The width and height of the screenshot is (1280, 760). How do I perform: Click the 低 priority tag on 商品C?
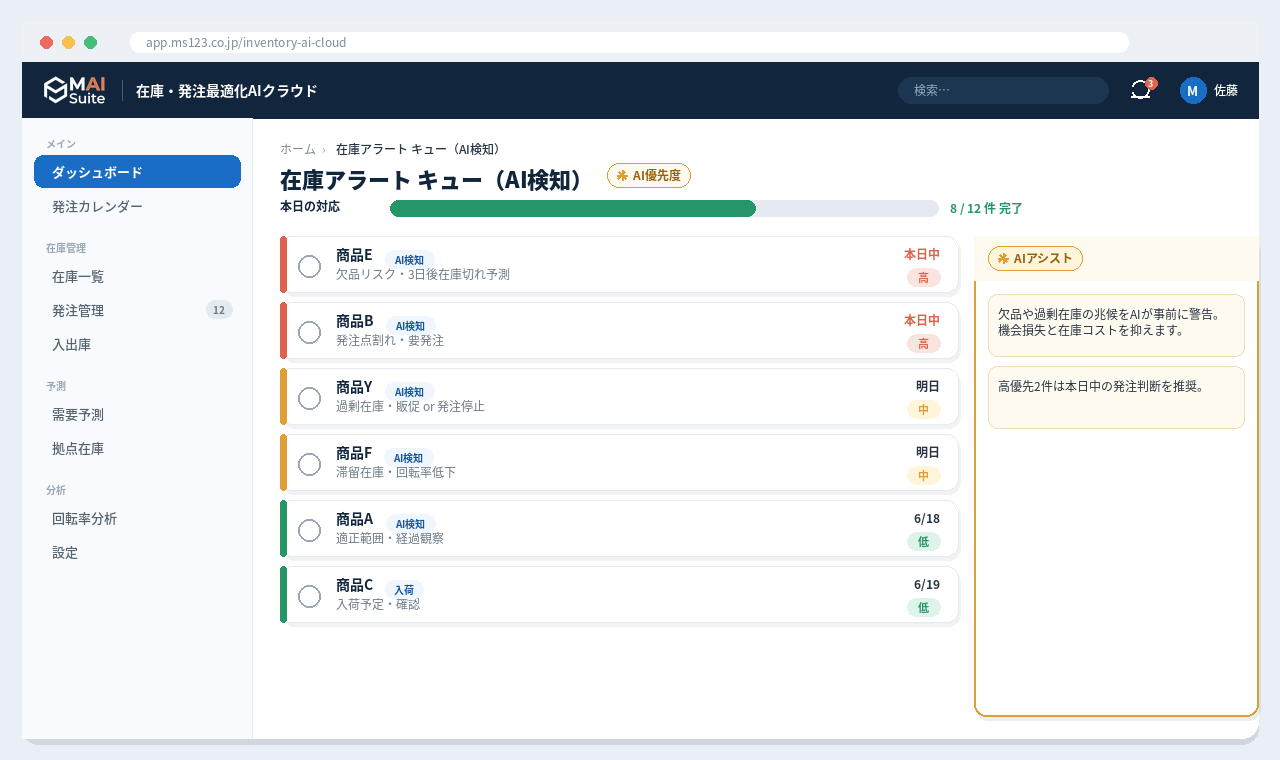coord(923,607)
